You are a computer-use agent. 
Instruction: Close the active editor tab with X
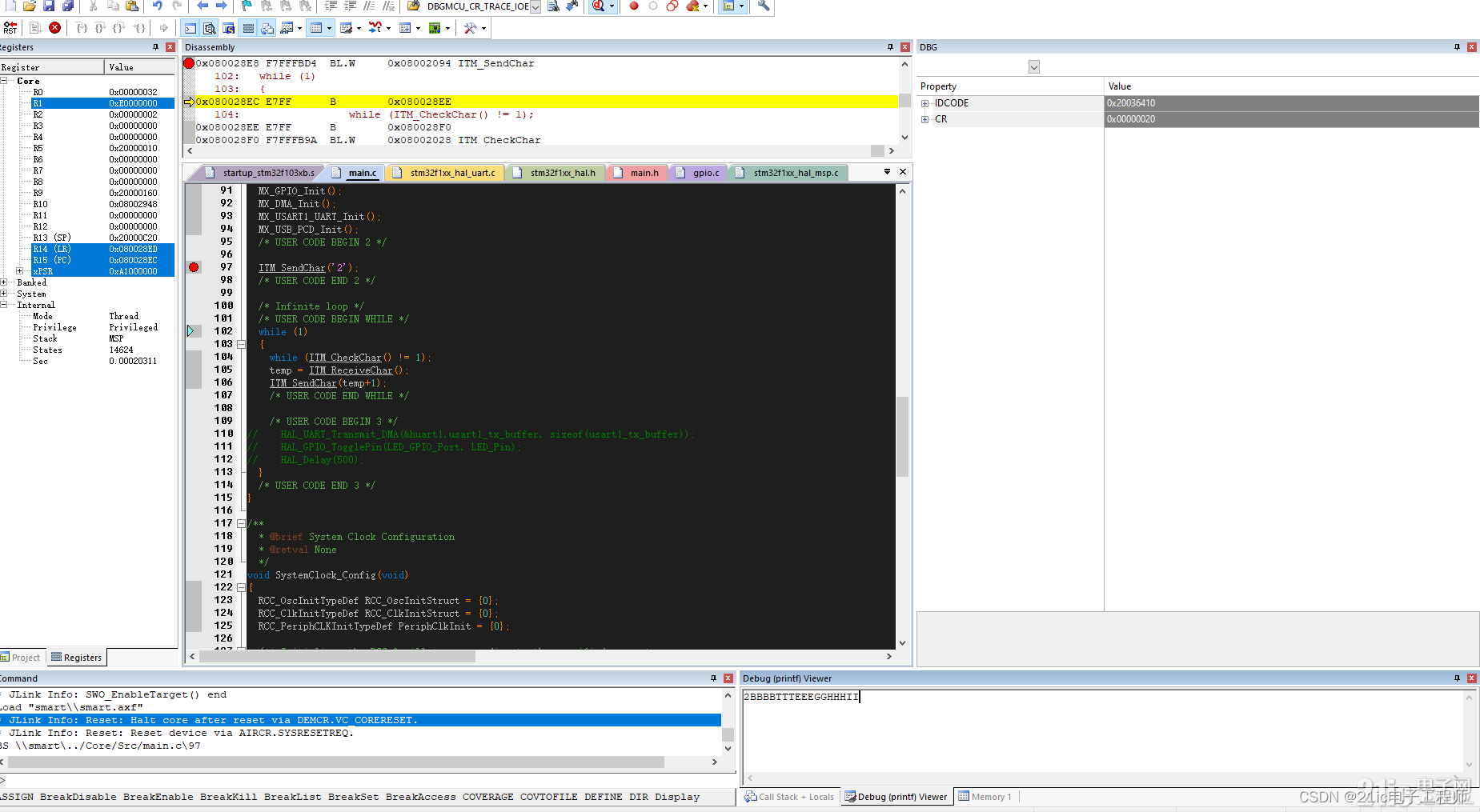903,172
